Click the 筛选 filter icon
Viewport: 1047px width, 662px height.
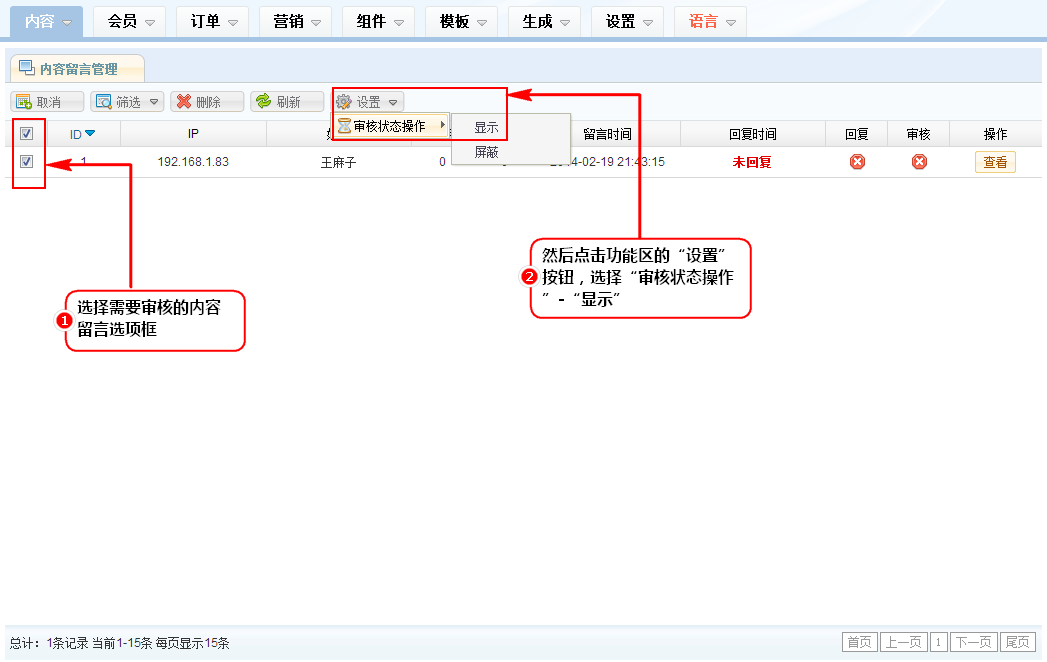(x=103, y=102)
